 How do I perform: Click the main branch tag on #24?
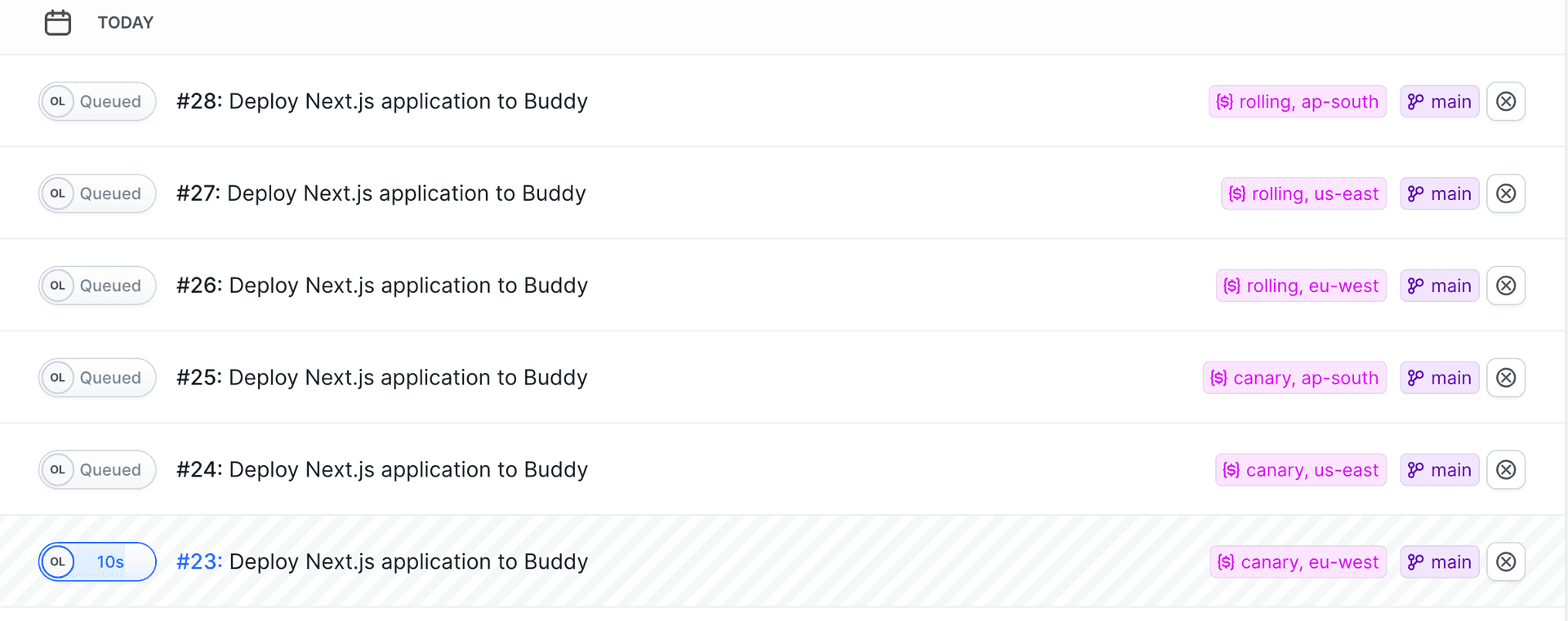1439,470
